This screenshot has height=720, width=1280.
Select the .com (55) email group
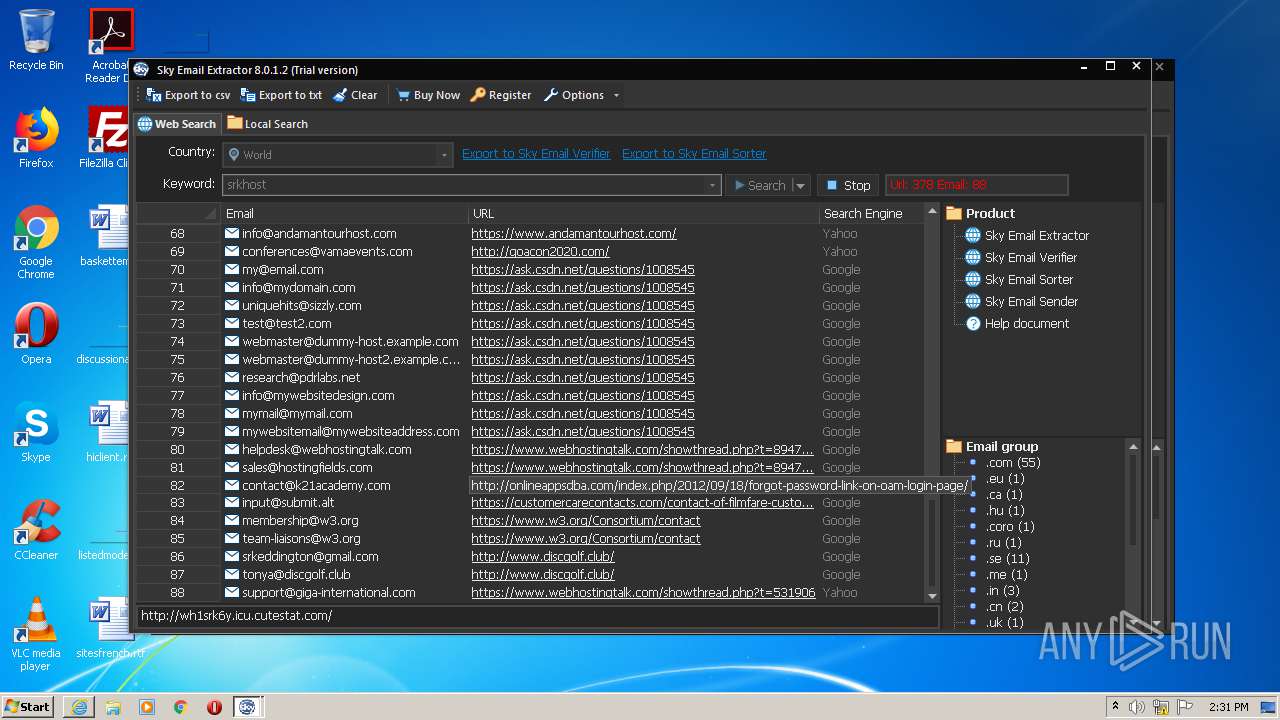(x=1013, y=463)
